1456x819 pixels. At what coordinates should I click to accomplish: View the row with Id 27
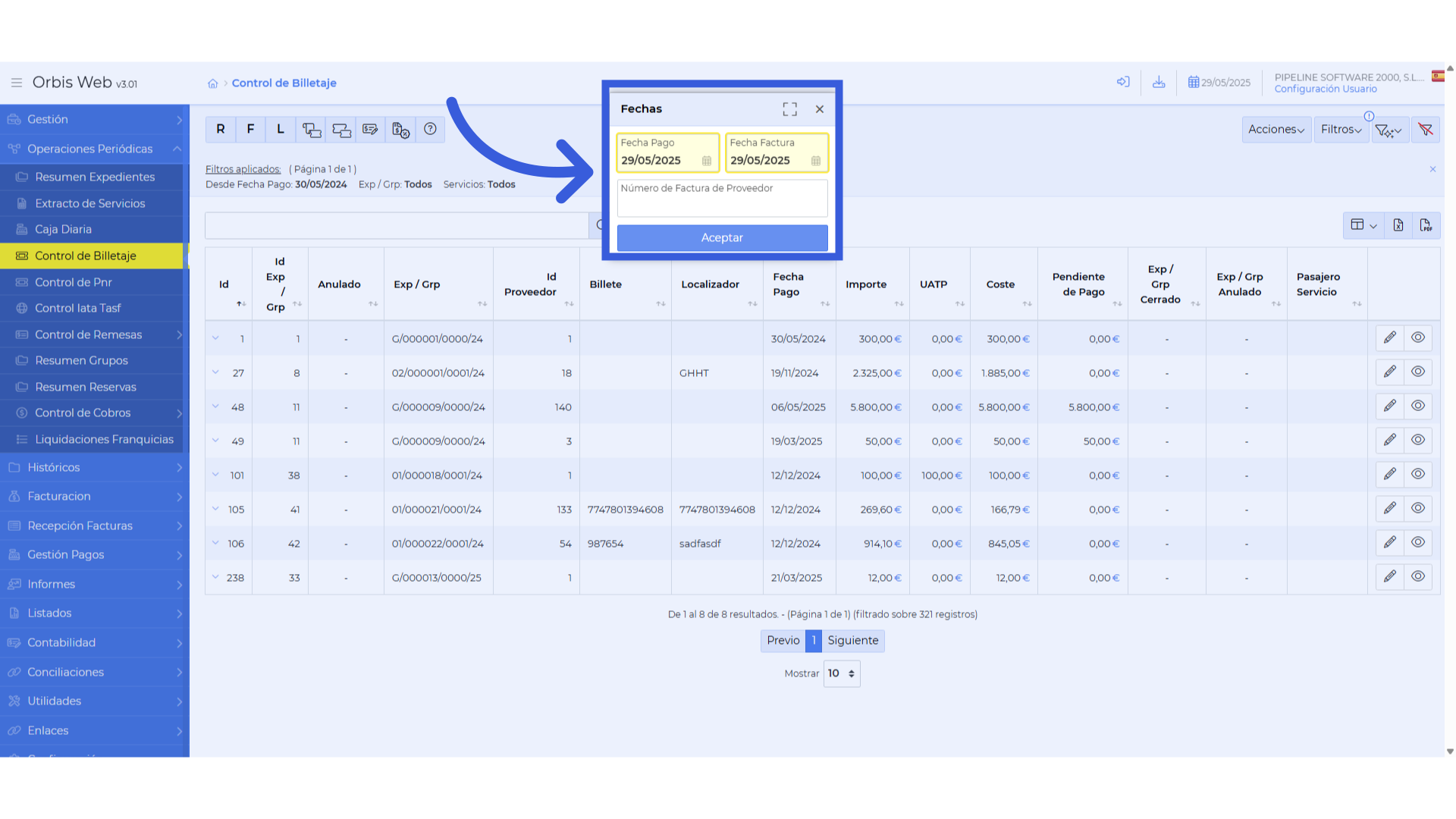point(1417,372)
